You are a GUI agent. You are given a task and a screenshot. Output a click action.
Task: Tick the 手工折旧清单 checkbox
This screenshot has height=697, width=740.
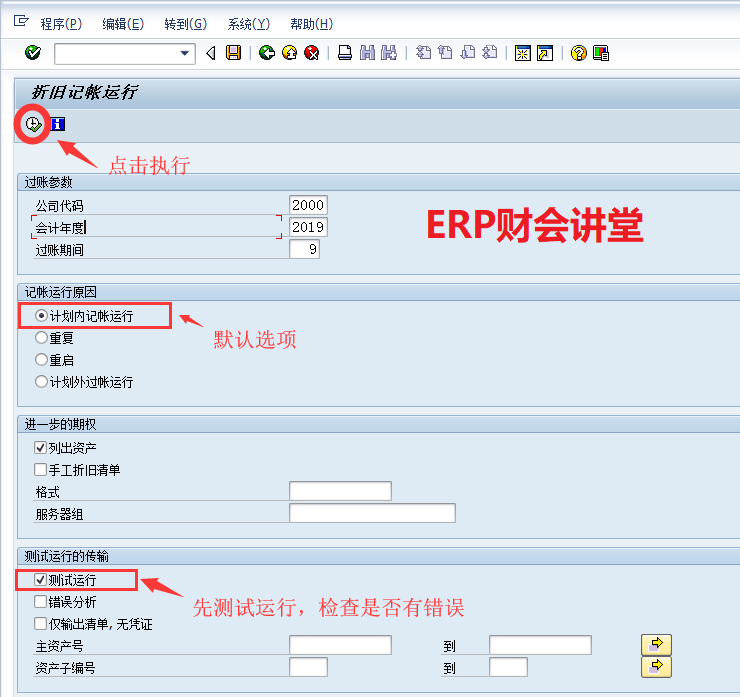pos(41,469)
